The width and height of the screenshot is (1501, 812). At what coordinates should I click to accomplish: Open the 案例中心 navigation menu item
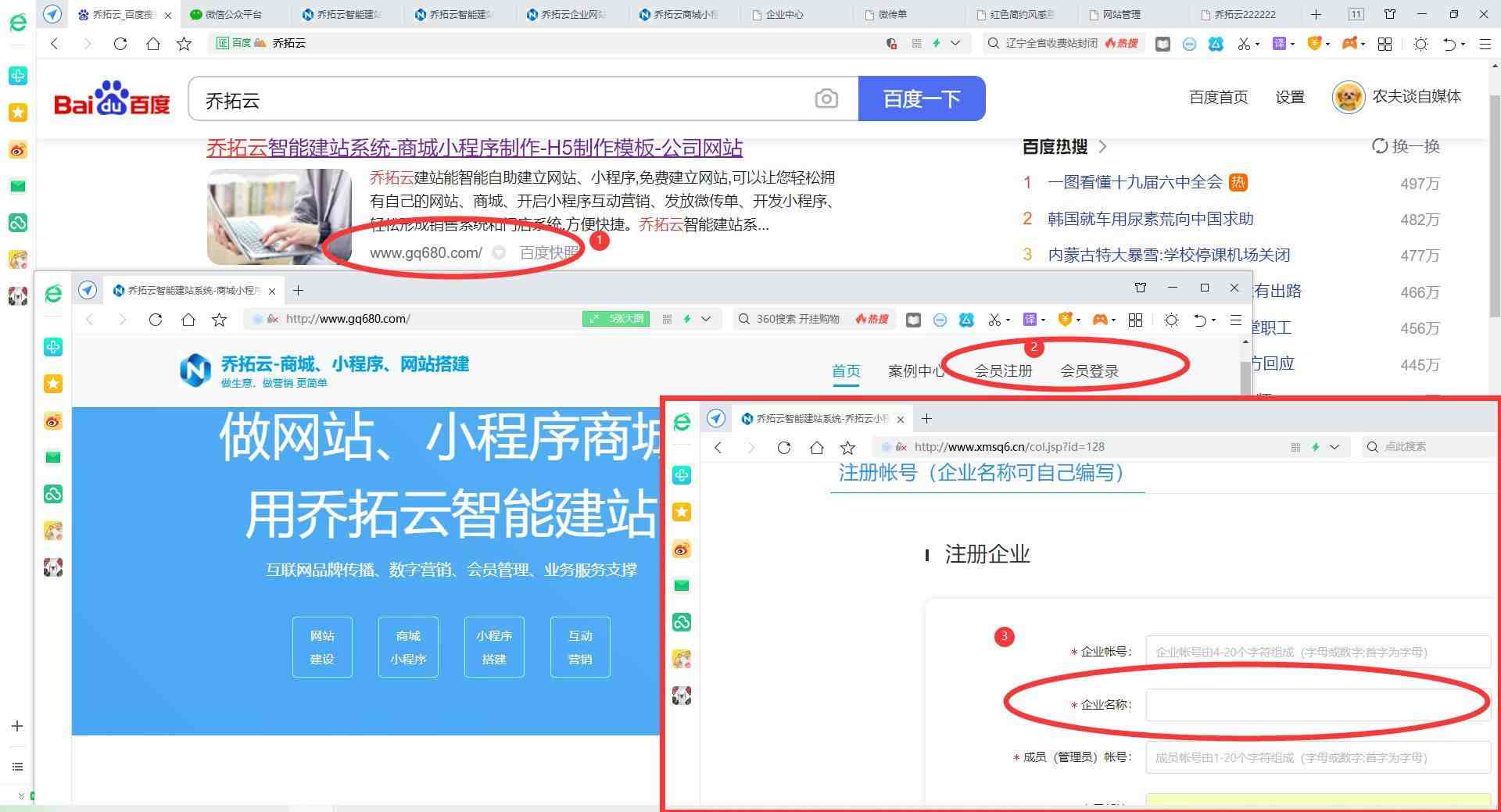[x=916, y=371]
